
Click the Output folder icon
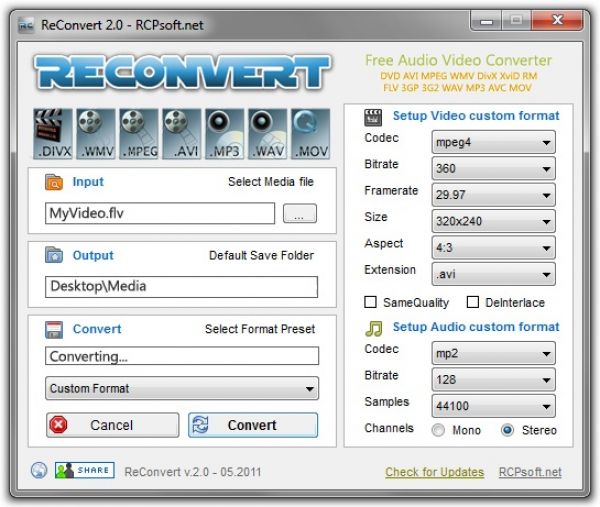click(x=54, y=255)
